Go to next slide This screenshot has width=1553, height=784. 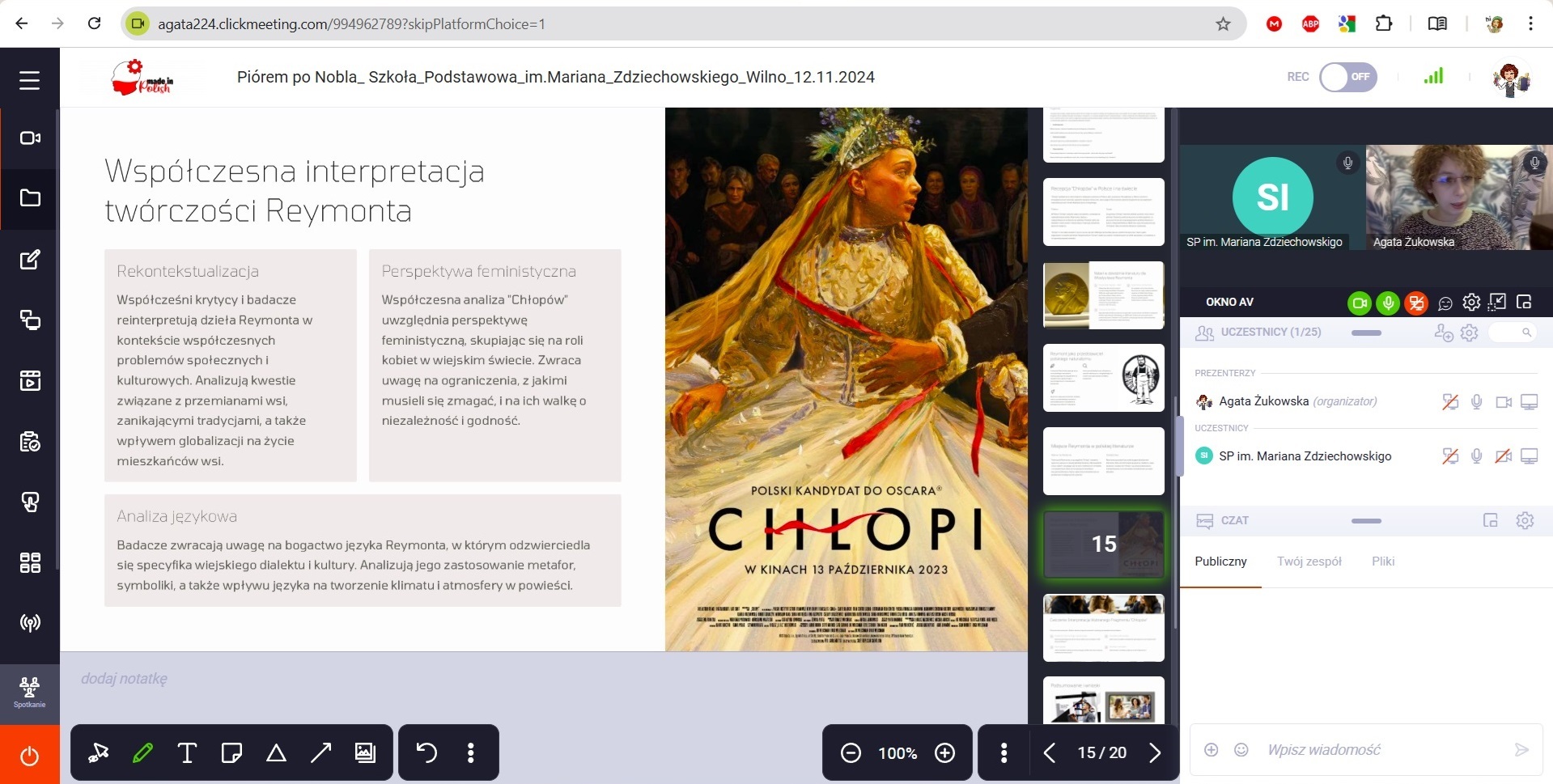click(x=1155, y=753)
